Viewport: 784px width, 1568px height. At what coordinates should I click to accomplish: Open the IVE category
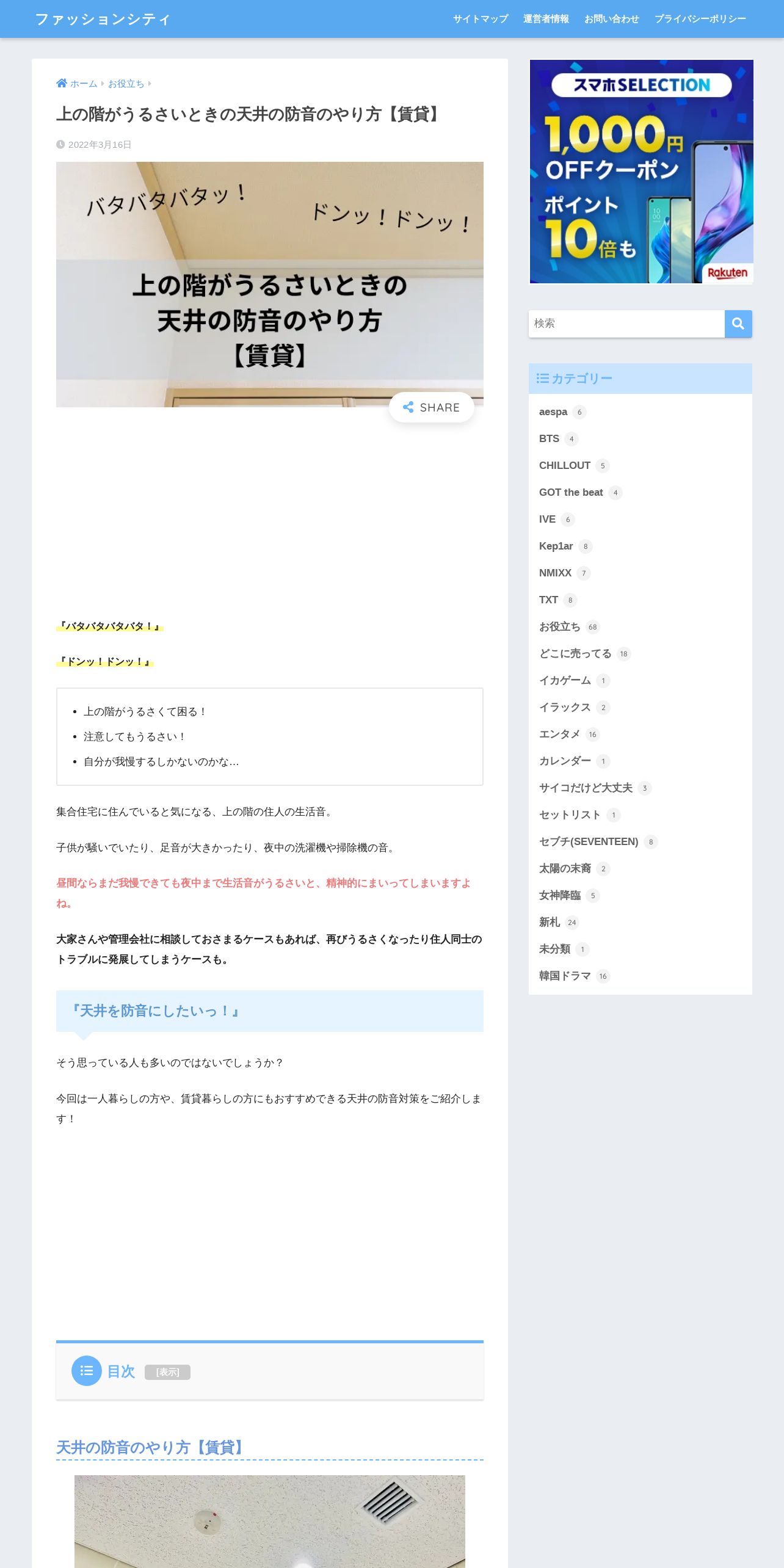[x=547, y=520]
